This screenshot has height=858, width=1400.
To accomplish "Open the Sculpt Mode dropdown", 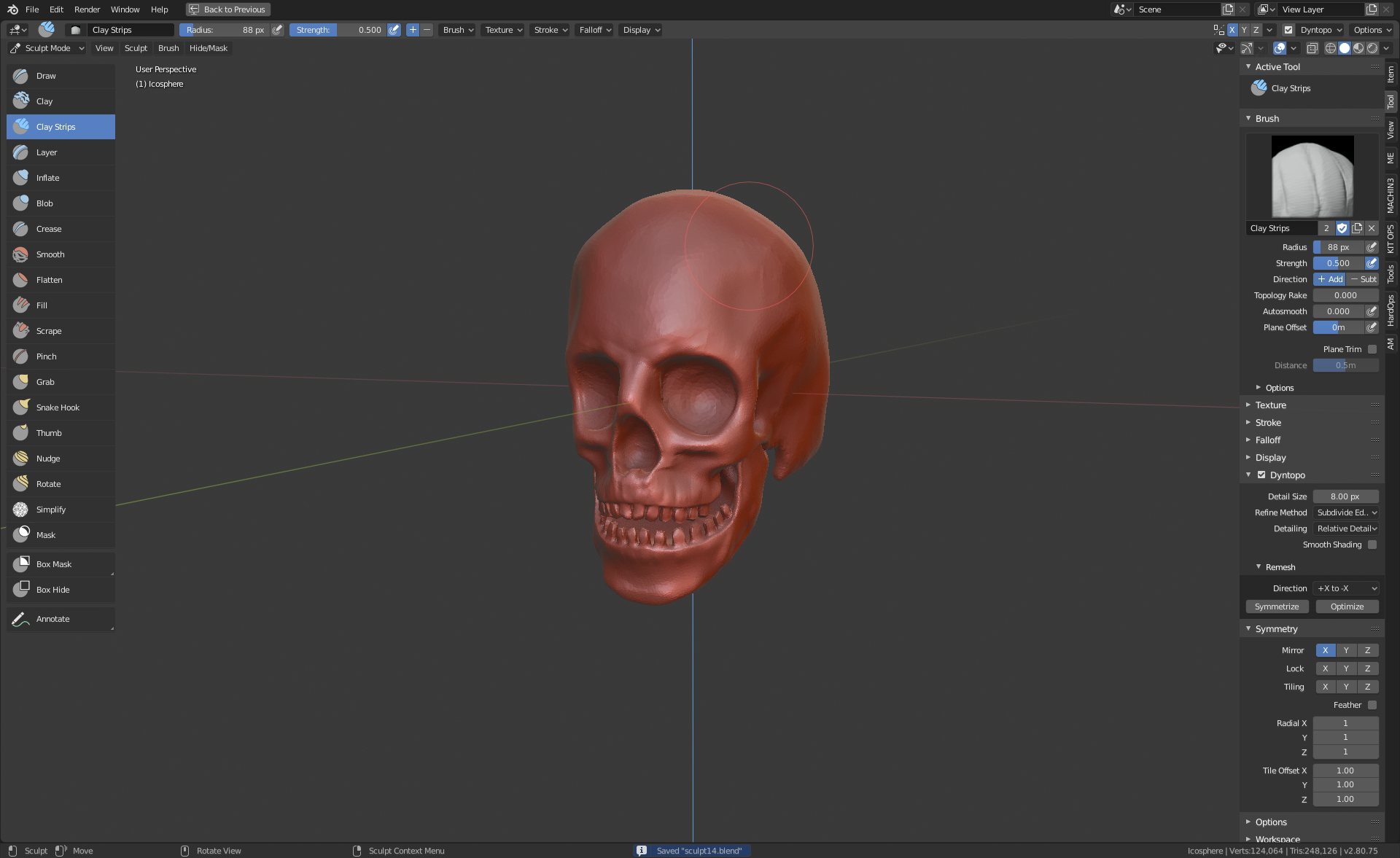I will [x=47, y=48].
